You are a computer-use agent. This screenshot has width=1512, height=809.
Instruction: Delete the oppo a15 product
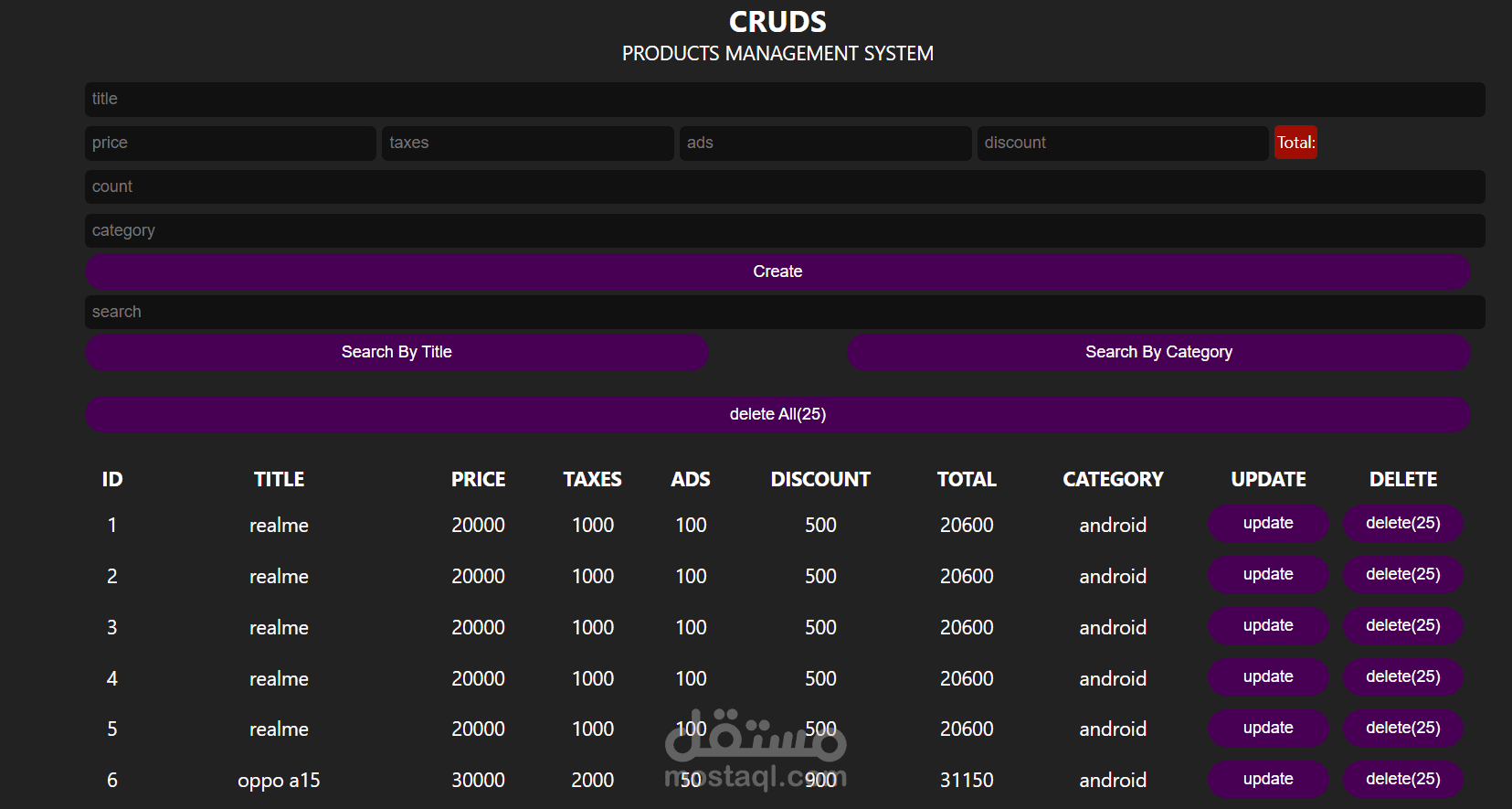1403,779
